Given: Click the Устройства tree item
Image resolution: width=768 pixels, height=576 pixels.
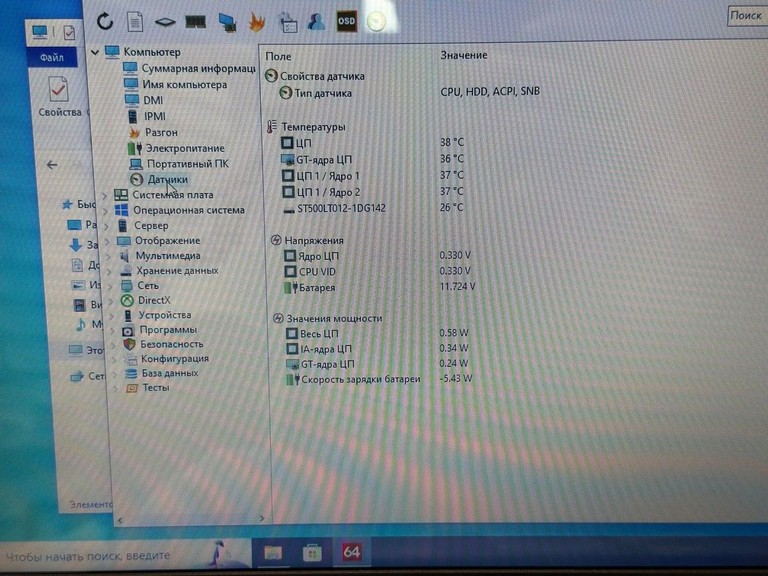Looking at the screenshot, I should pos(157,315).
